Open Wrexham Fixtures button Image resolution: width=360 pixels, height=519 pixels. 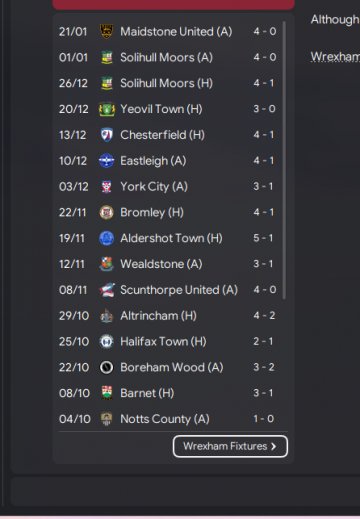click(x=230, y=446)
